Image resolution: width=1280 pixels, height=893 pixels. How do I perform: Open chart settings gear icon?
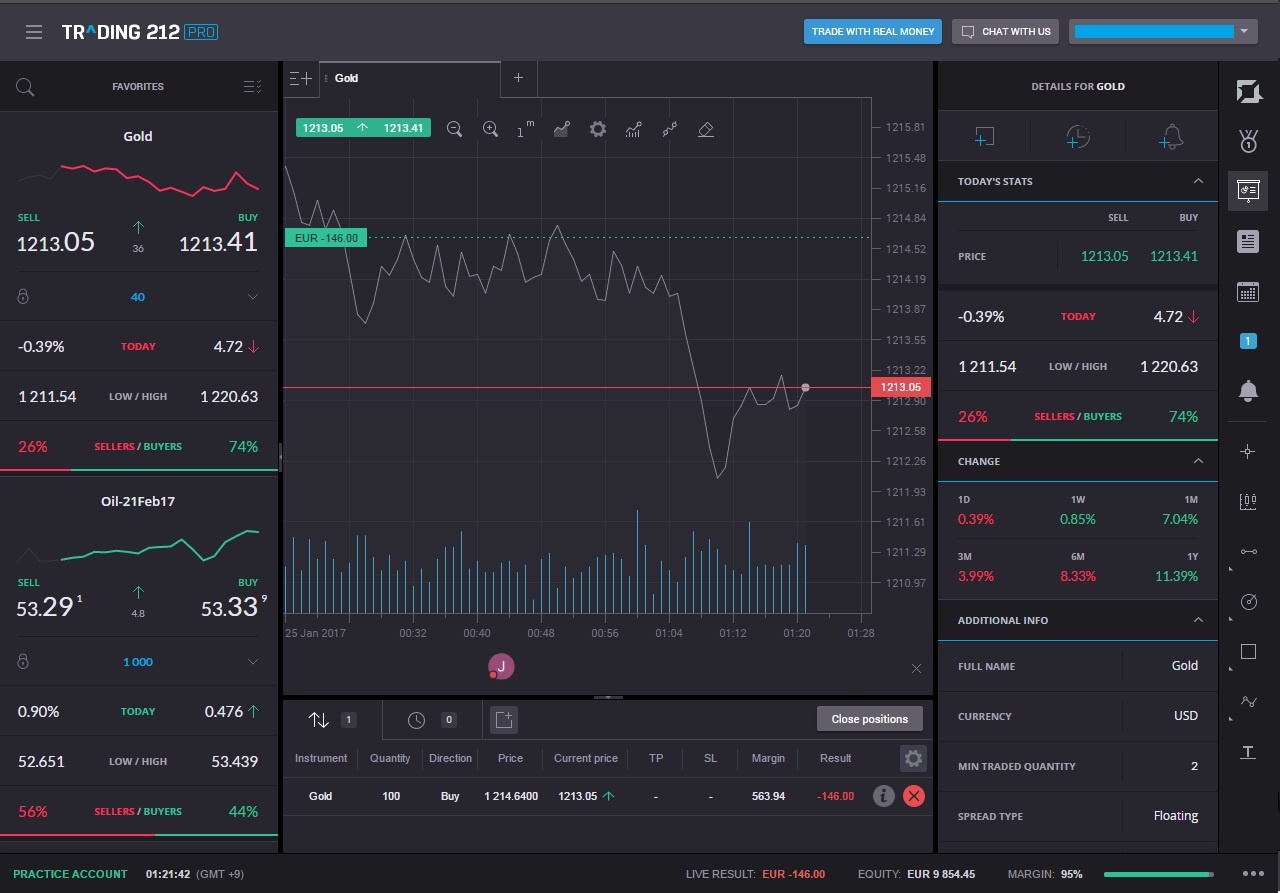[598, 129]
